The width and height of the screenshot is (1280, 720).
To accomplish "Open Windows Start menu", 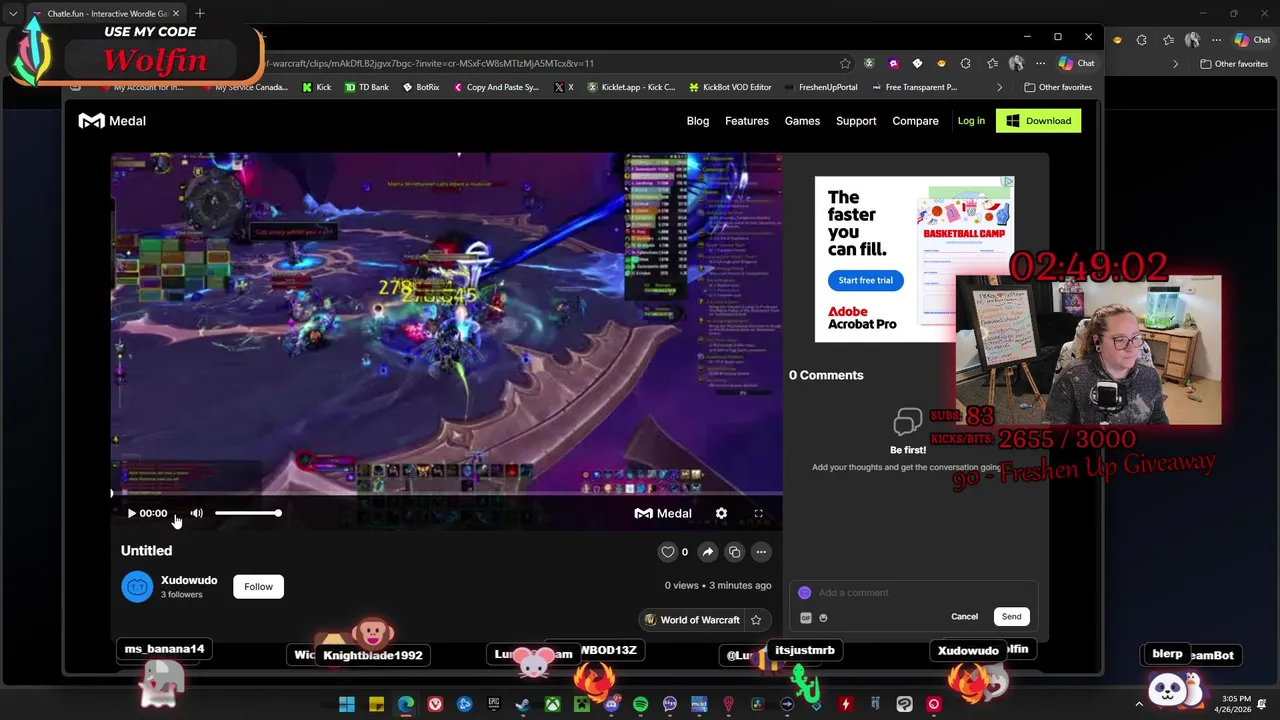I will (346, 704).
